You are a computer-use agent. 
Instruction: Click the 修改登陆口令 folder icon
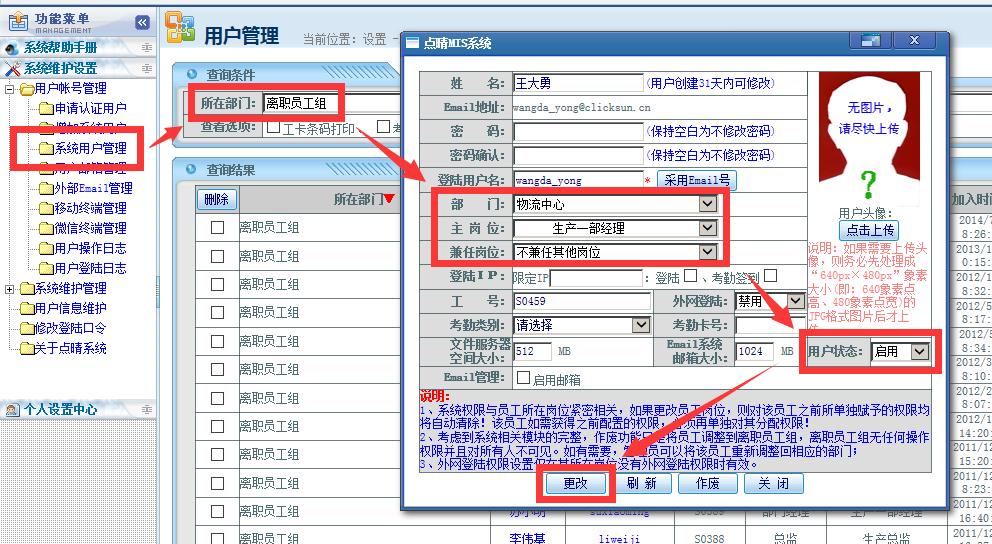point(27,329)
